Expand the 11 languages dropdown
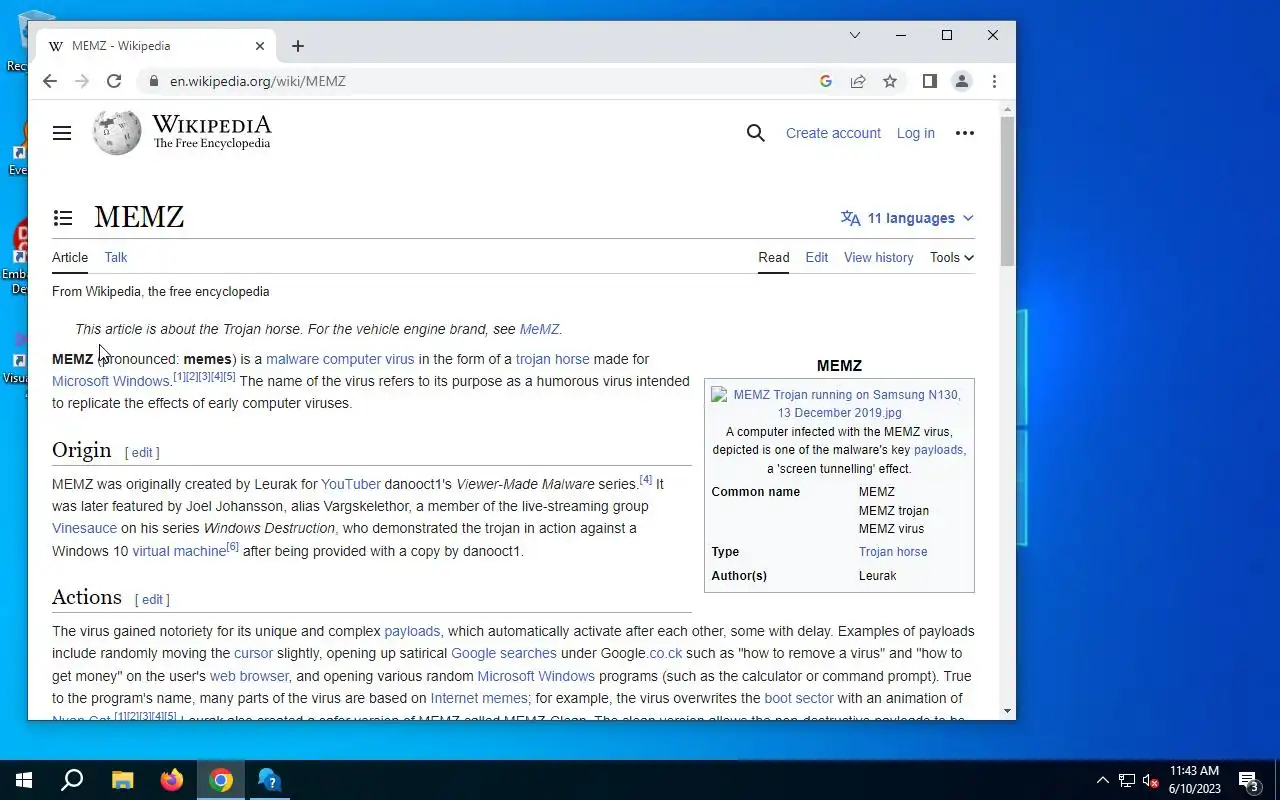Screen dimensions: 1280x800 pyautogui.click(x=907, y=218)
